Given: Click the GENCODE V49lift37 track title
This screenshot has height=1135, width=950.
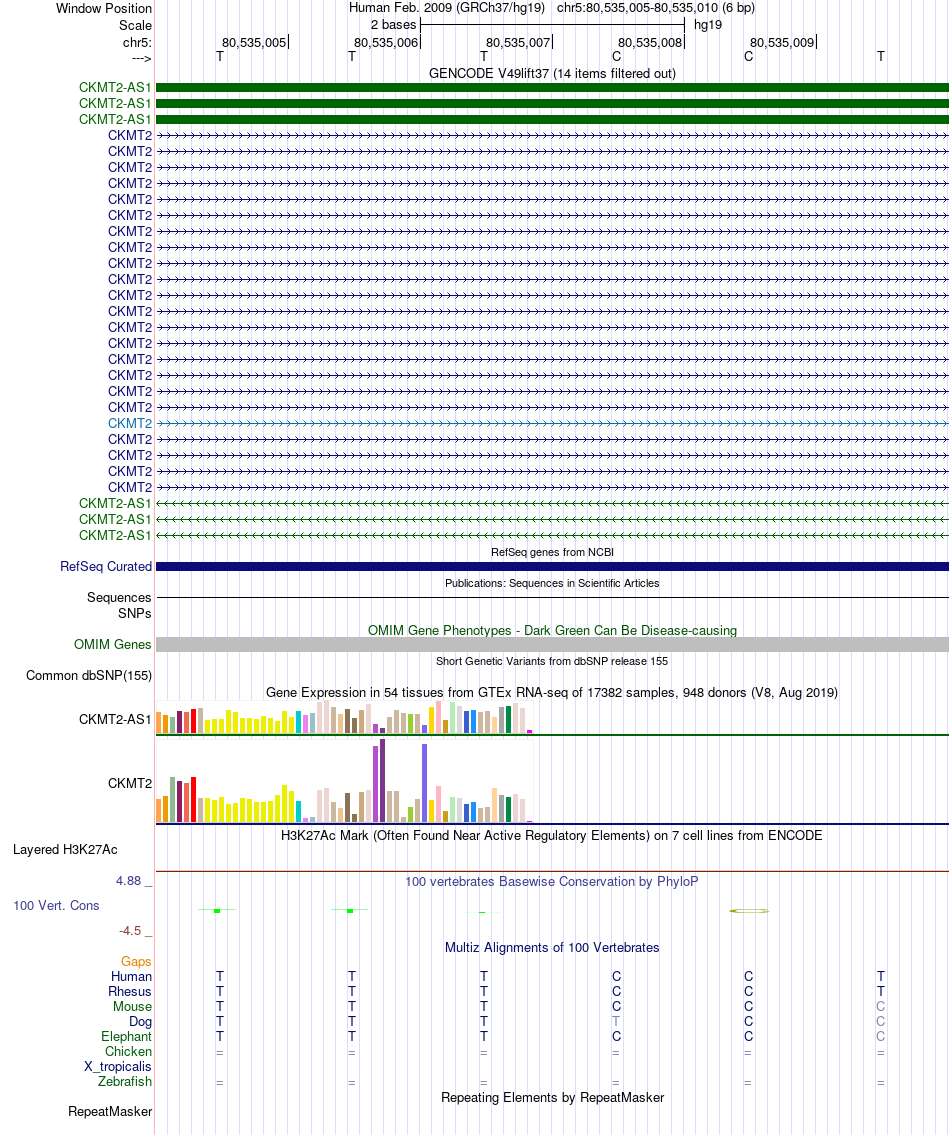Looking at the screenshot, I should tap(552, 73).
